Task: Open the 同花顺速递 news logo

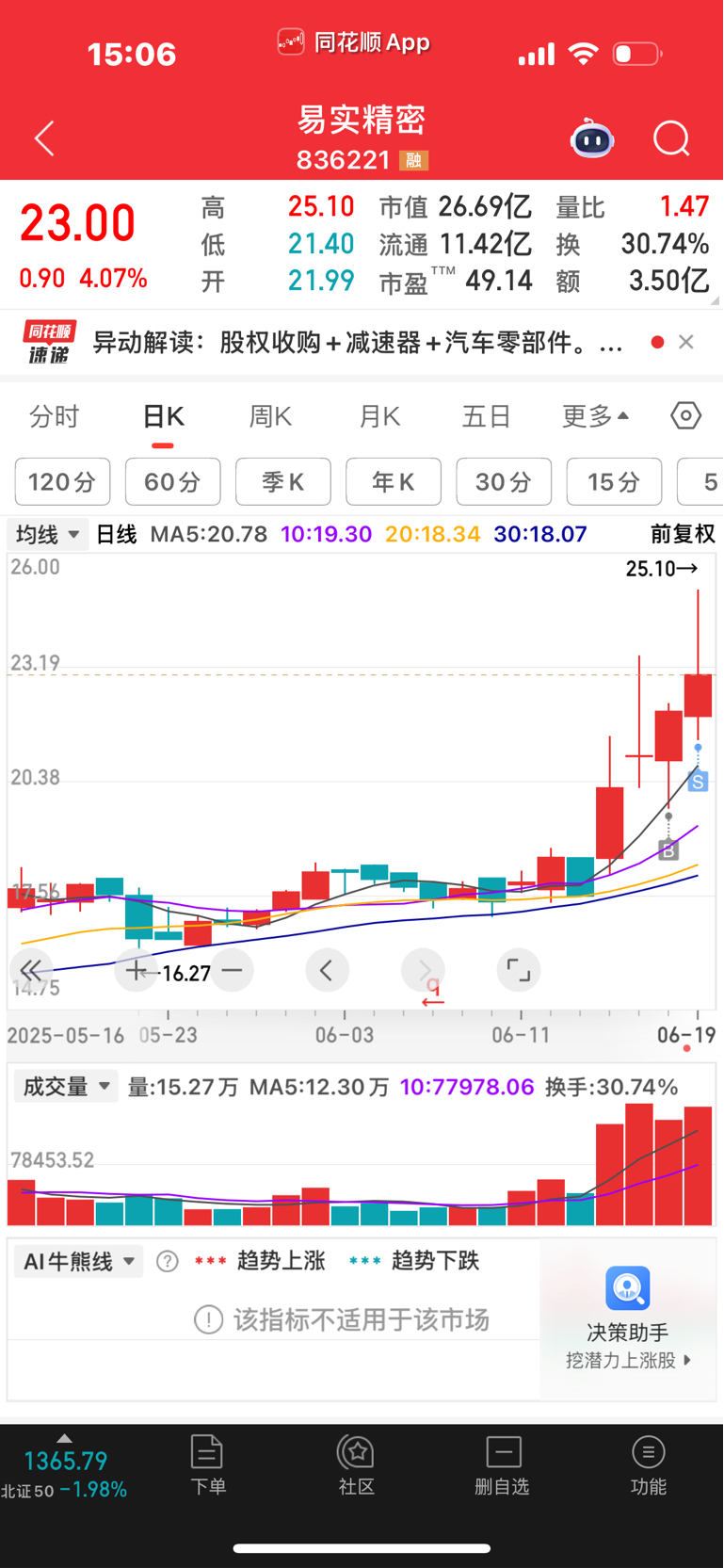Action: [x=49, y=343]
